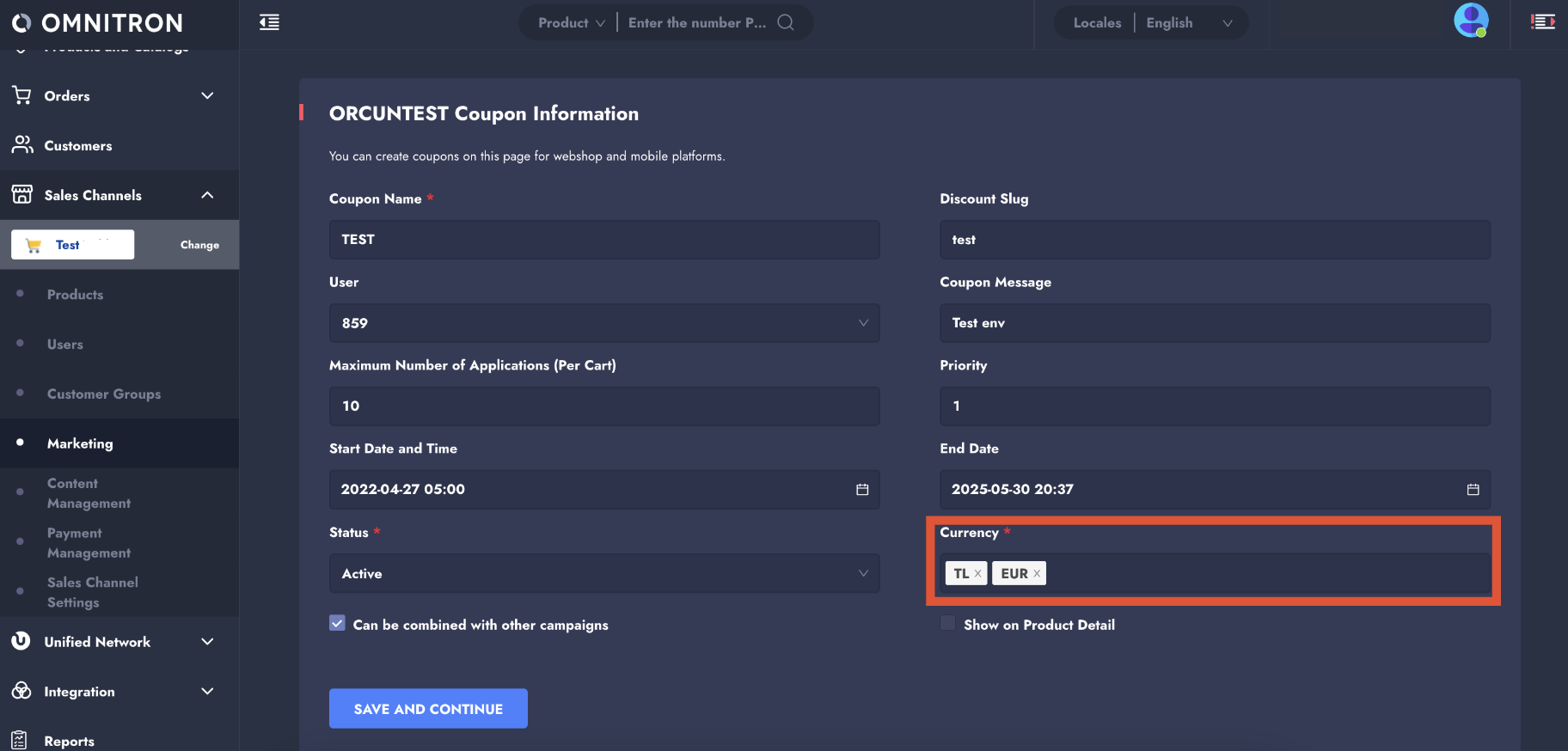Enable Show on Product Detail checkbox

[948, 624]
